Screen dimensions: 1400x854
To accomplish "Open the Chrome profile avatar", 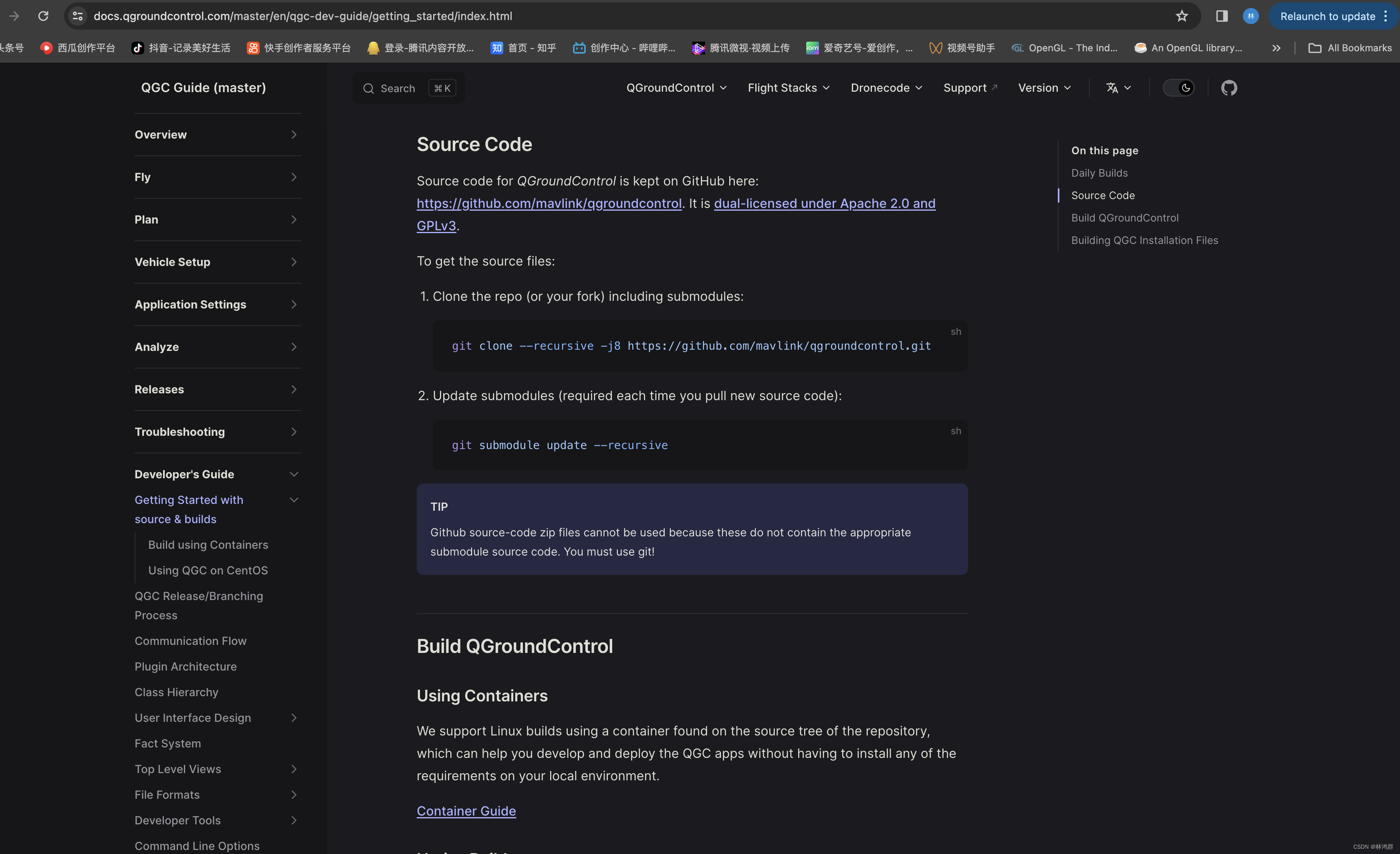I will tap(1251, 16).
